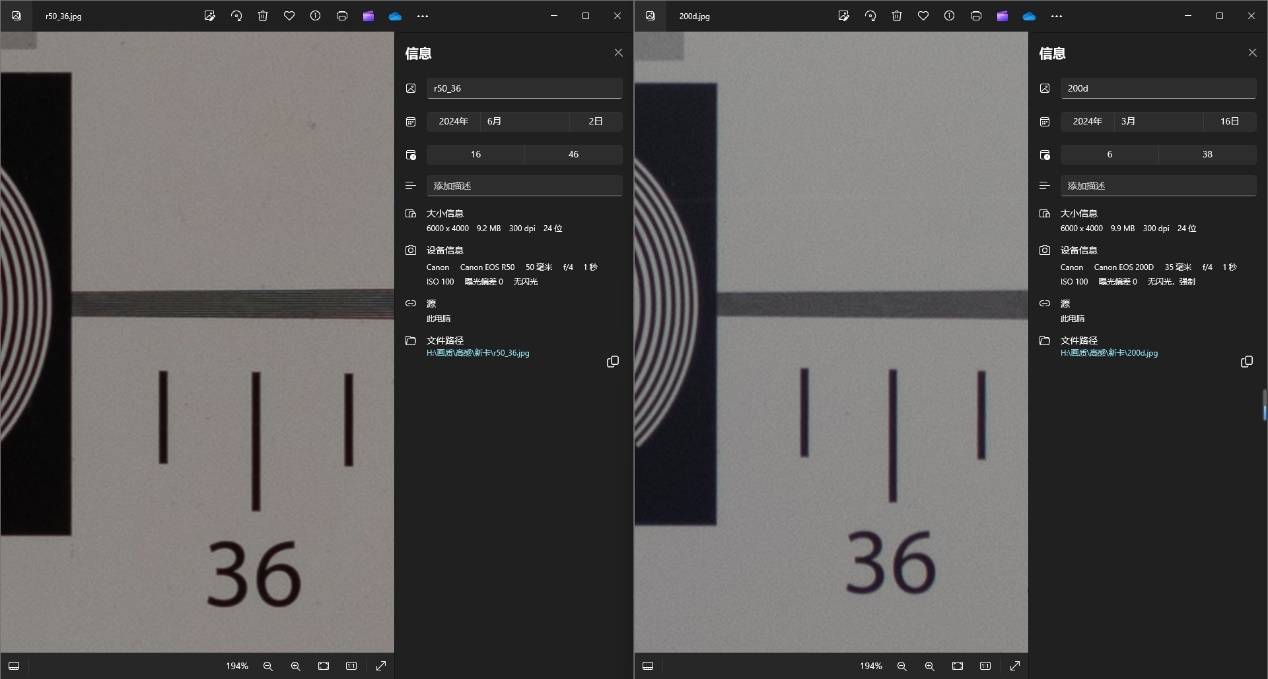Screen dimensions: 1268x679
Task: Open the 6月 month date field
Action: click(x=524, y=121)
